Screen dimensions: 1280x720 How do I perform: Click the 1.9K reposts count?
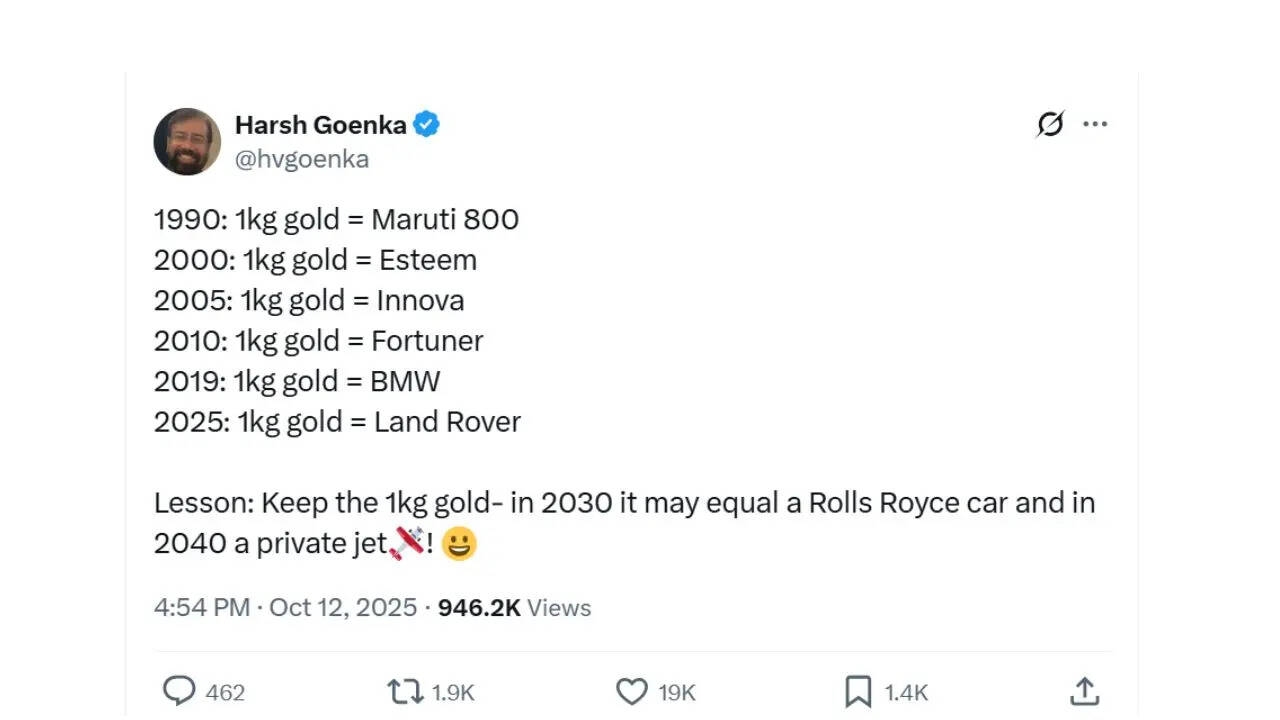coord(453,692)
